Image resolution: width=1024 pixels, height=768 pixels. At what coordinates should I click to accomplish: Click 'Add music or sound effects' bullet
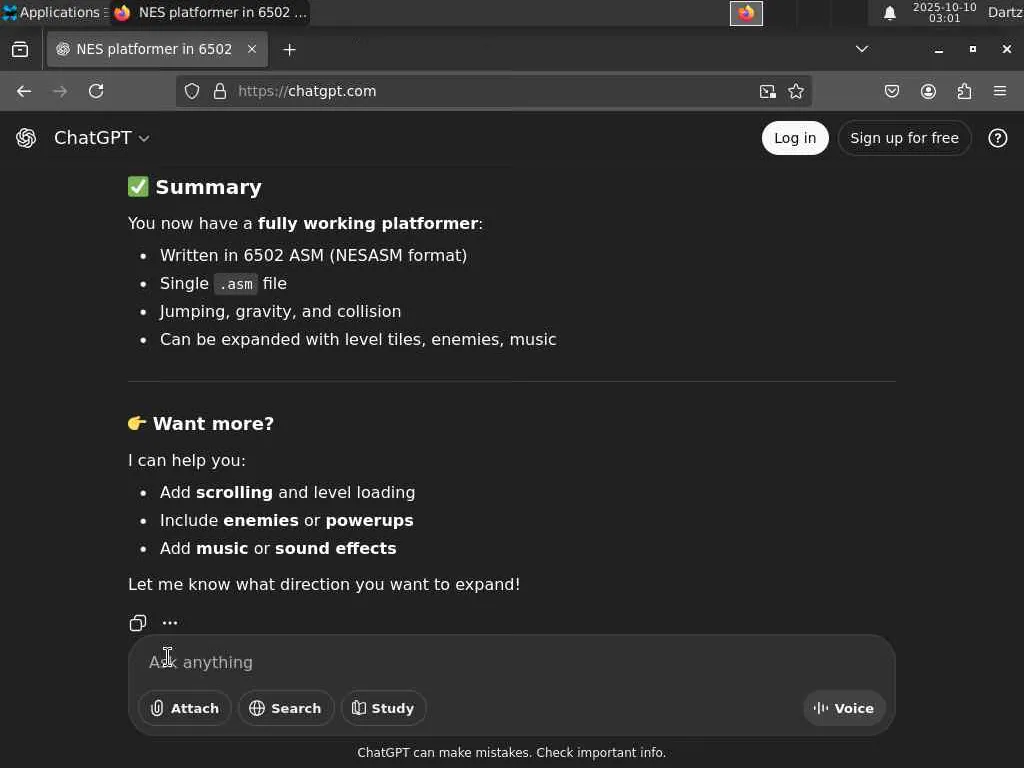pos(278,549)
